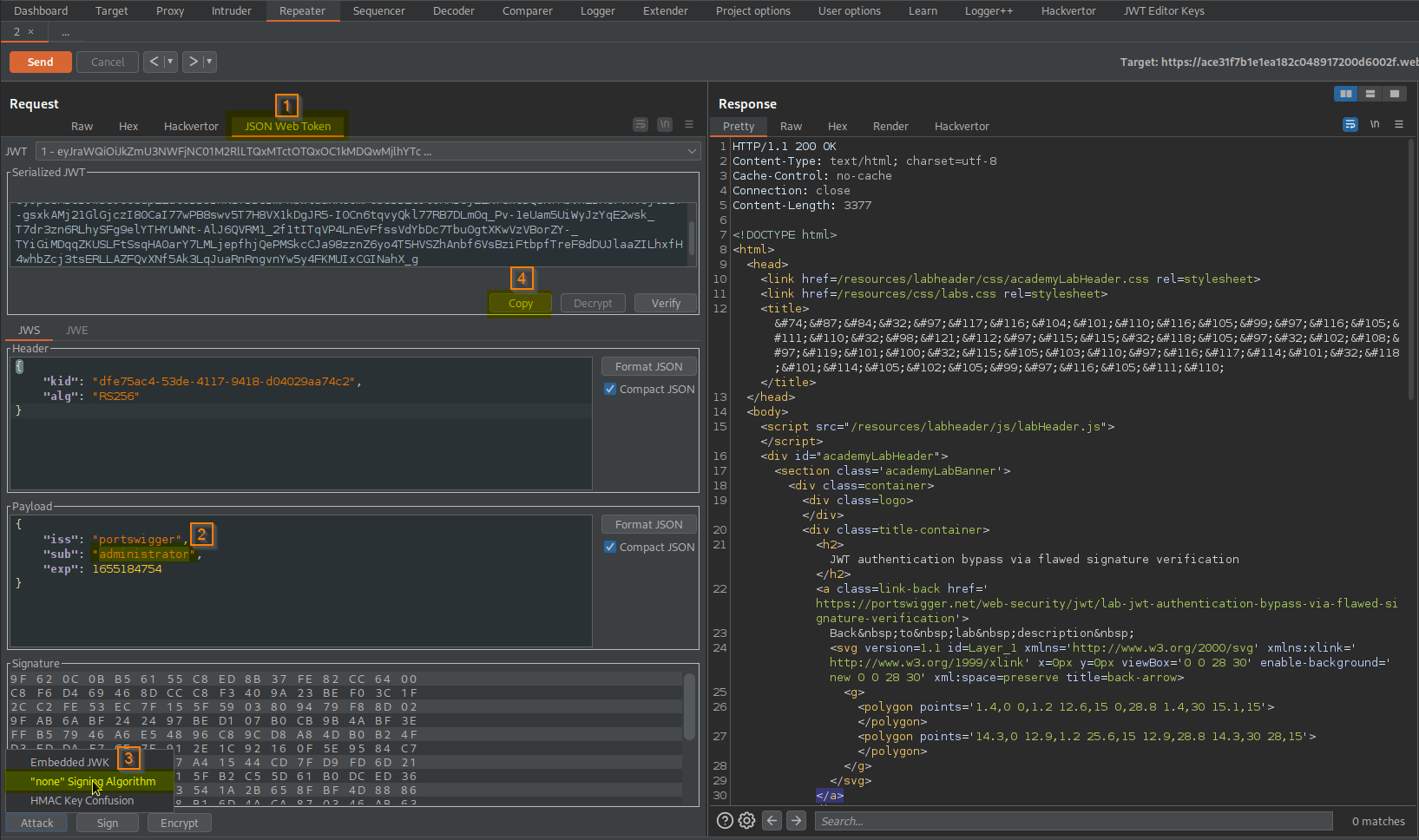The width and height of the screenshot is (1419, 840).
Task: Toggle request non-printable characters \n icon
Action: (x=665, y=124)
